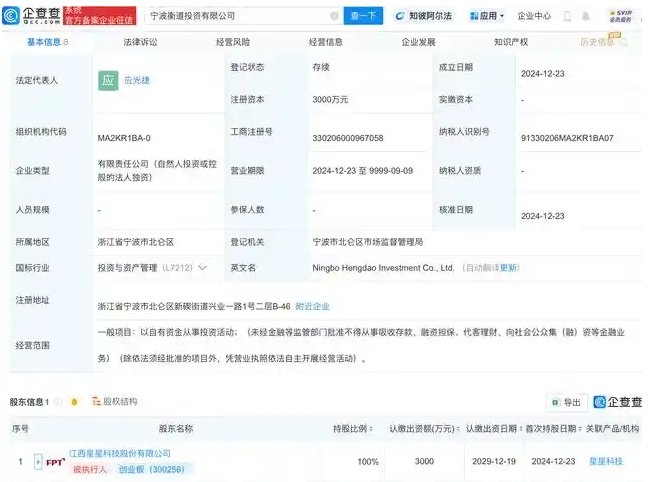Export shareholder data with 导出 button
The width and height of the screenshot is (648, 482).
click(567, 402)
